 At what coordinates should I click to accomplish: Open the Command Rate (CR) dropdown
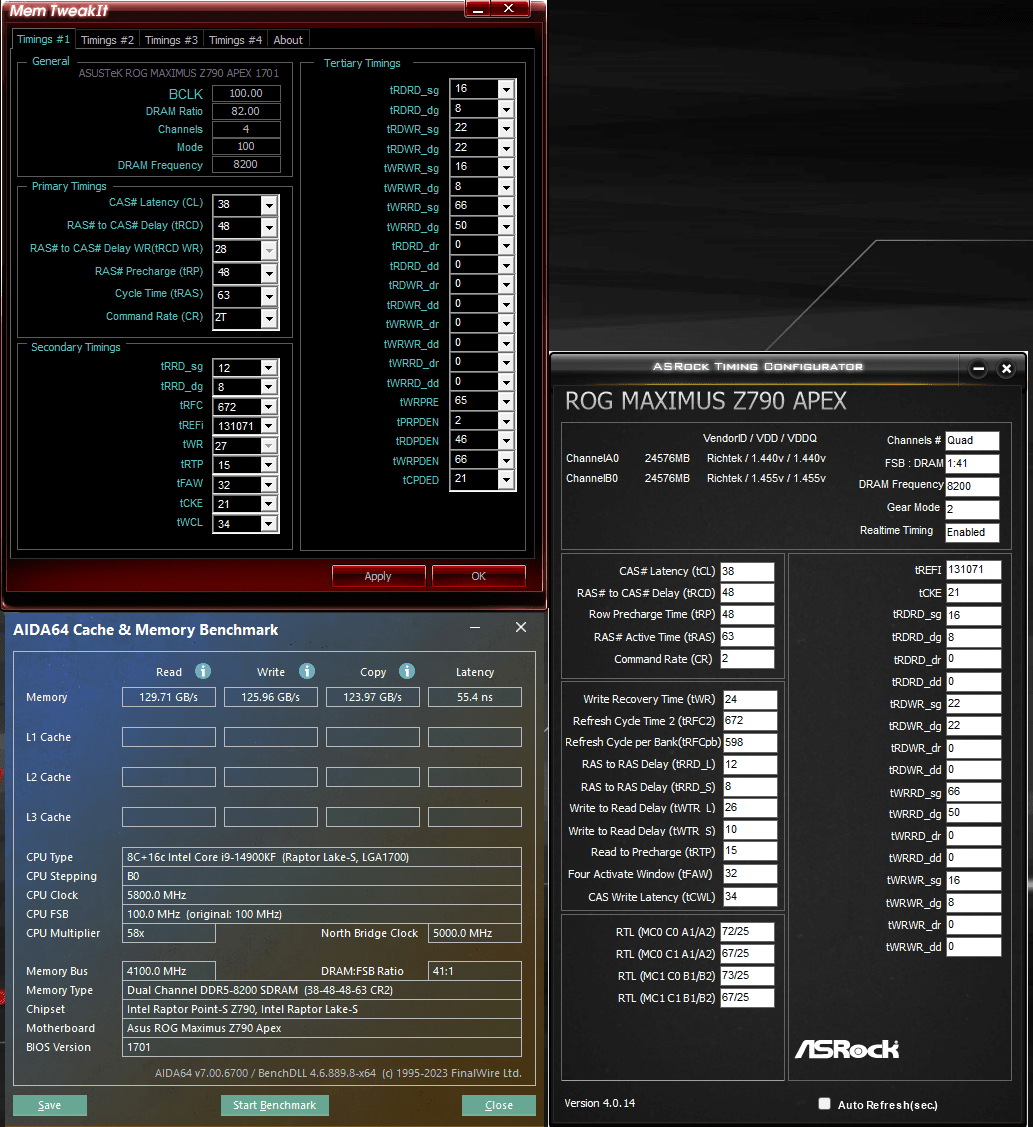point(269,318)
